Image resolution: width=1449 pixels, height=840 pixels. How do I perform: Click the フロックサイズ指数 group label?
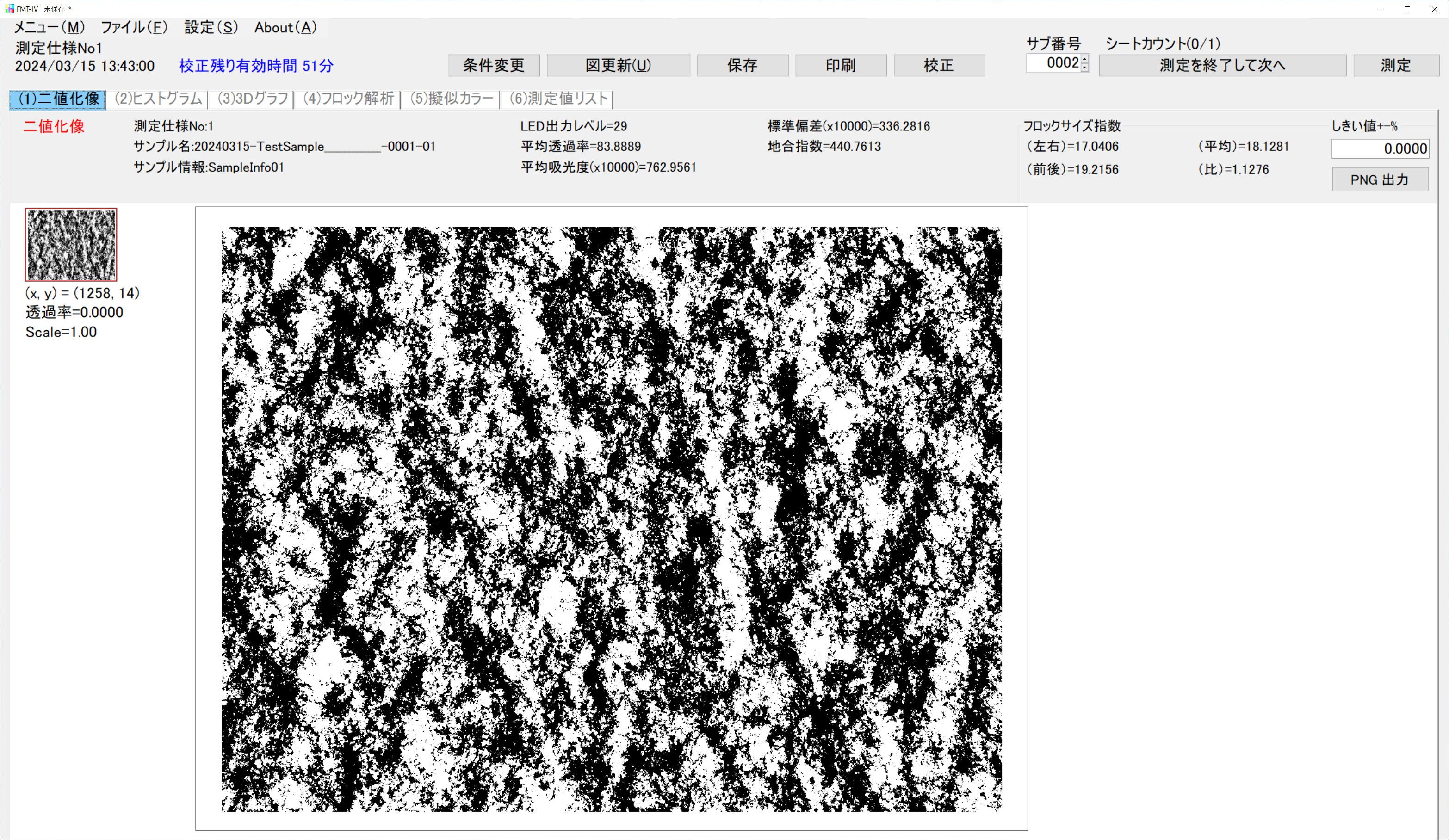(x=1072, y=126)
